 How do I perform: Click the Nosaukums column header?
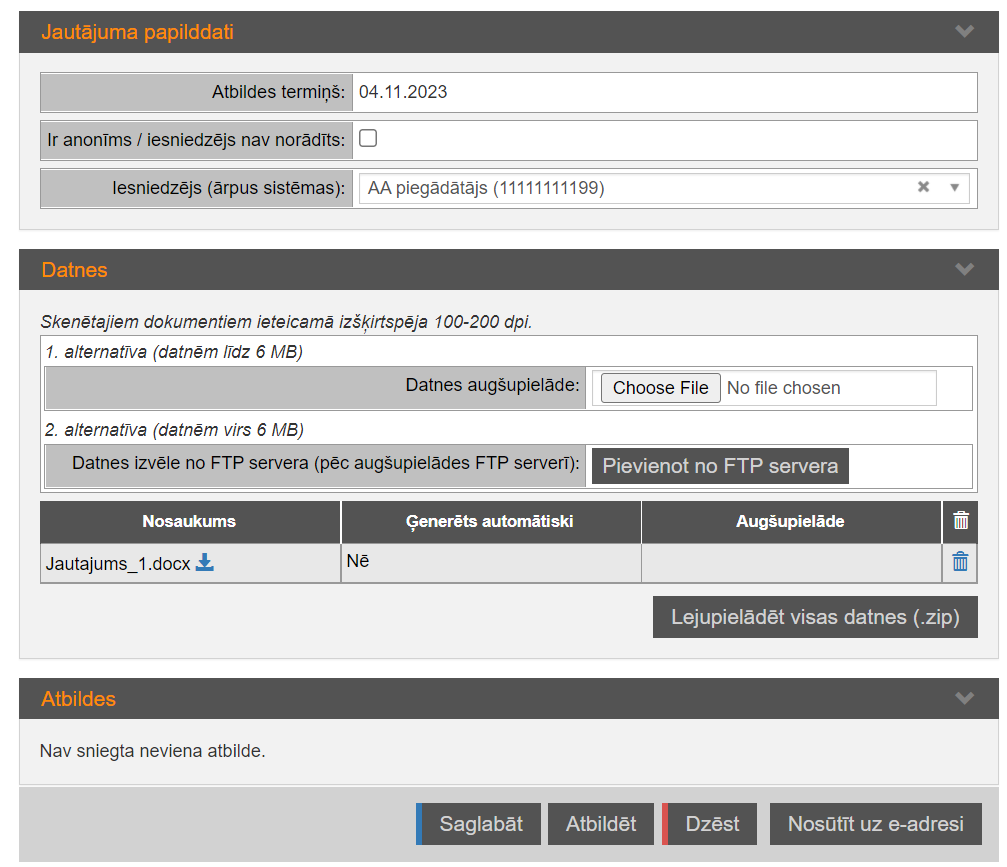(190, 521)
